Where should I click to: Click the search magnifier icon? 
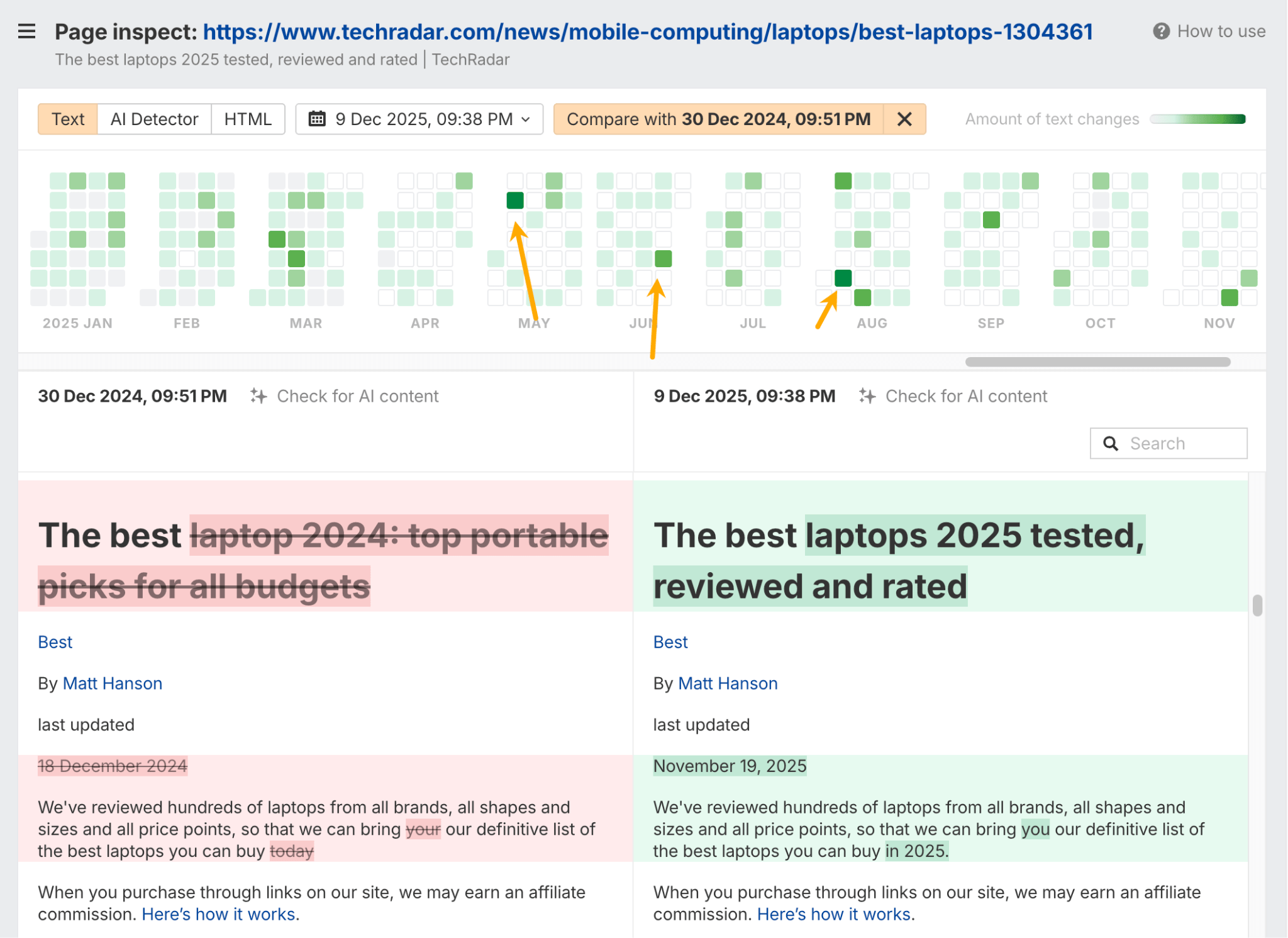point(1111,443)
